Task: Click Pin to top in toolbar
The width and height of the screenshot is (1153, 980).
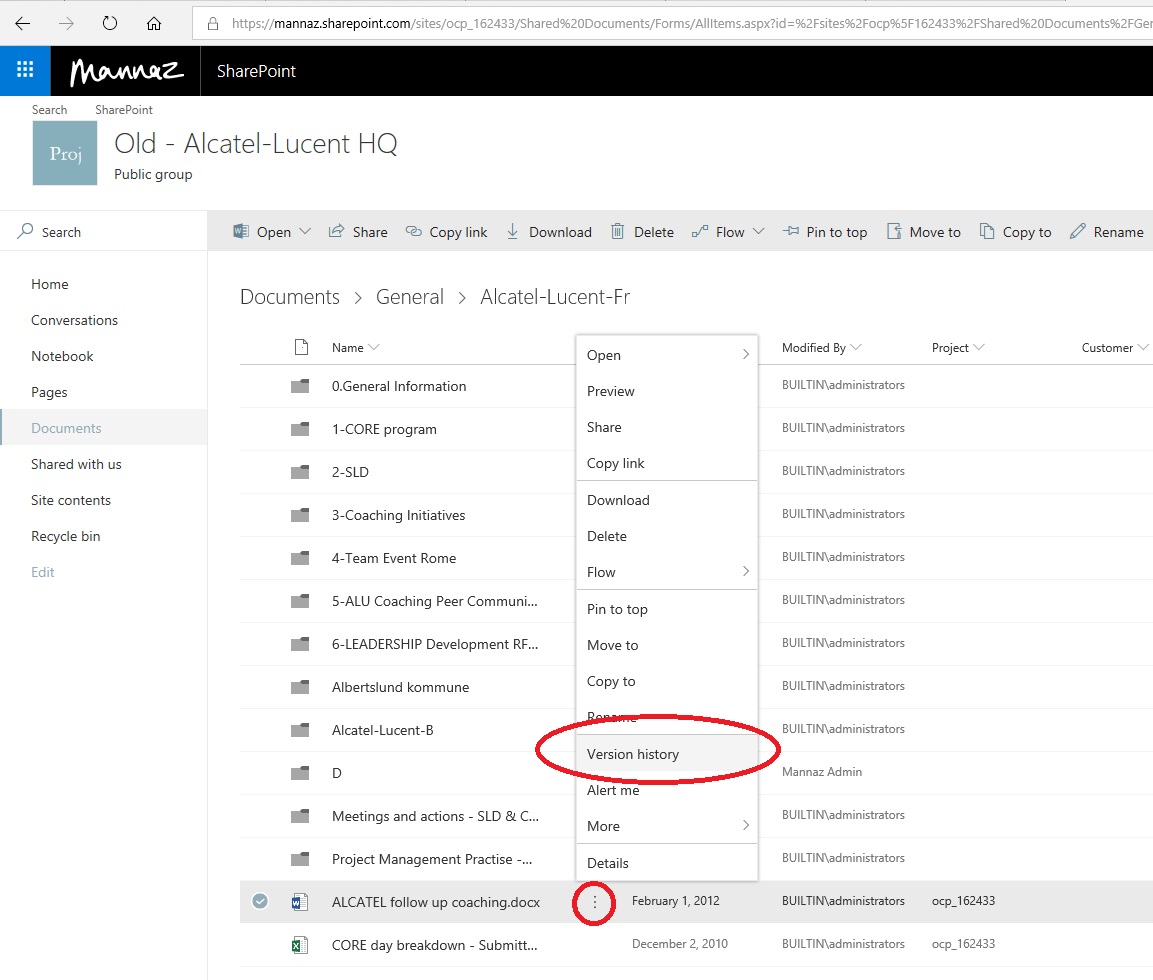Action: tap(824, 232)
